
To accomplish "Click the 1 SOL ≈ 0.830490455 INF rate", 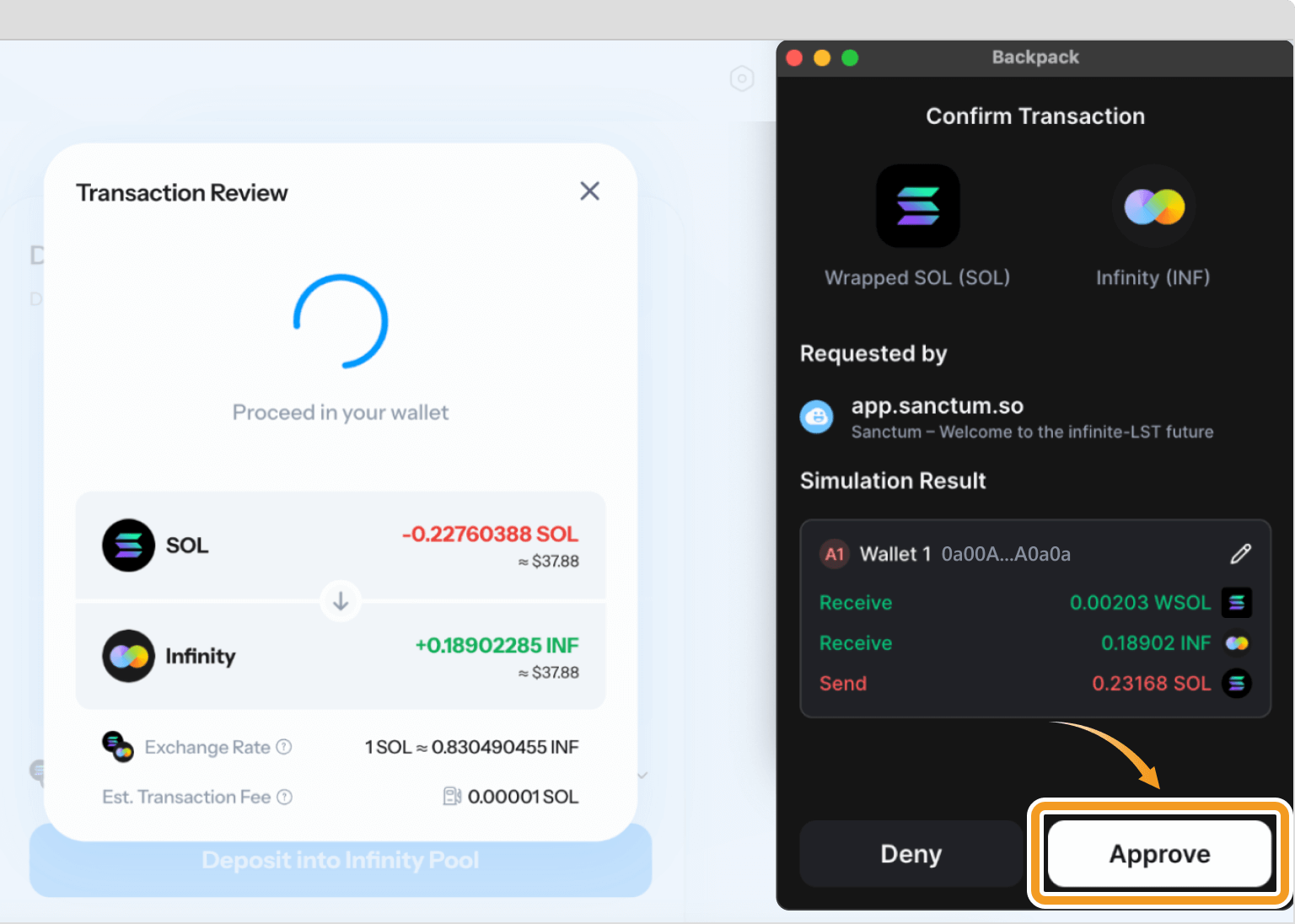I will [471, 747].
